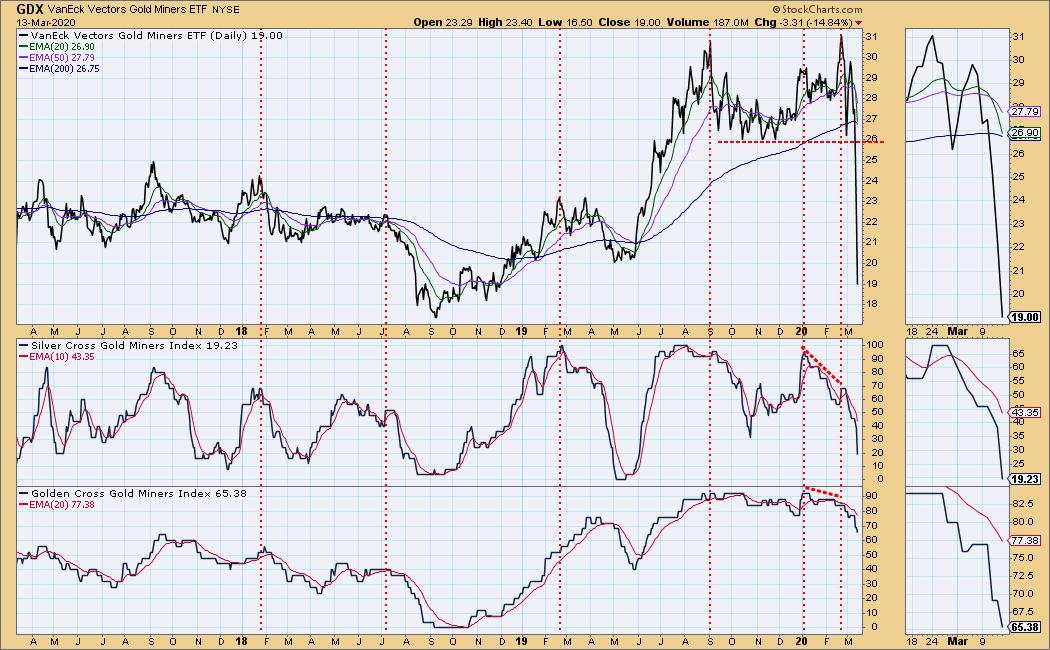The width and height of the screenshot is (1050, 650).
Task: Click the 'High 23.40' value
Action: pyautogui.click(x=504, y=22)
